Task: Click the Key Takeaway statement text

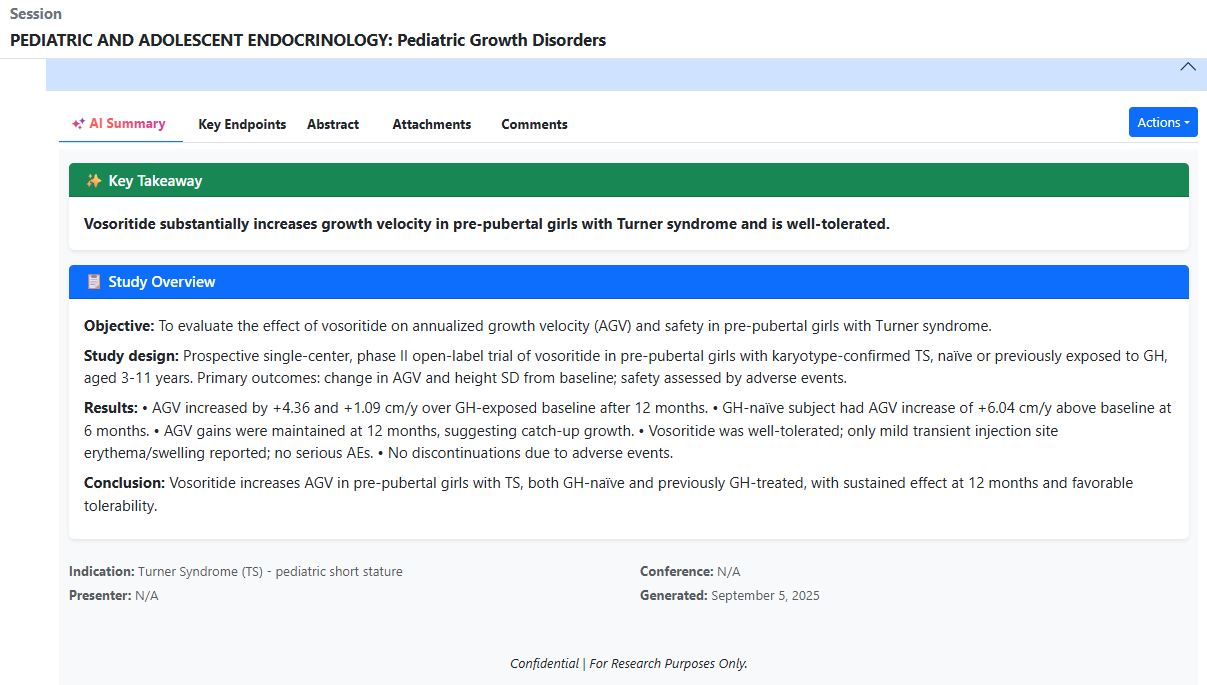Action: coord(486,224)
